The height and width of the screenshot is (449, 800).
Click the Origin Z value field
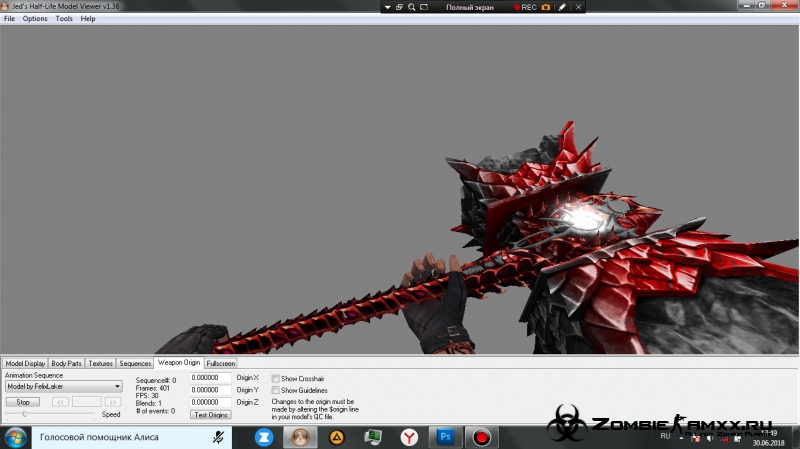(211, 402)
